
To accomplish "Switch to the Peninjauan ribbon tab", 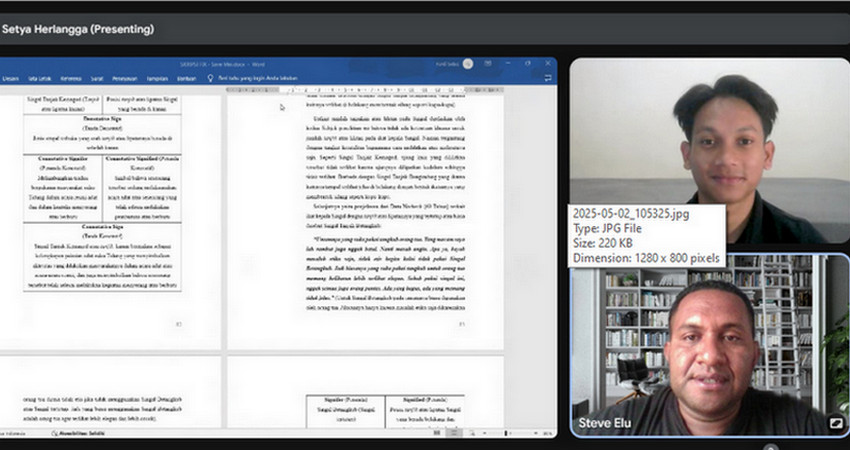I will click(x=124, y=79).
